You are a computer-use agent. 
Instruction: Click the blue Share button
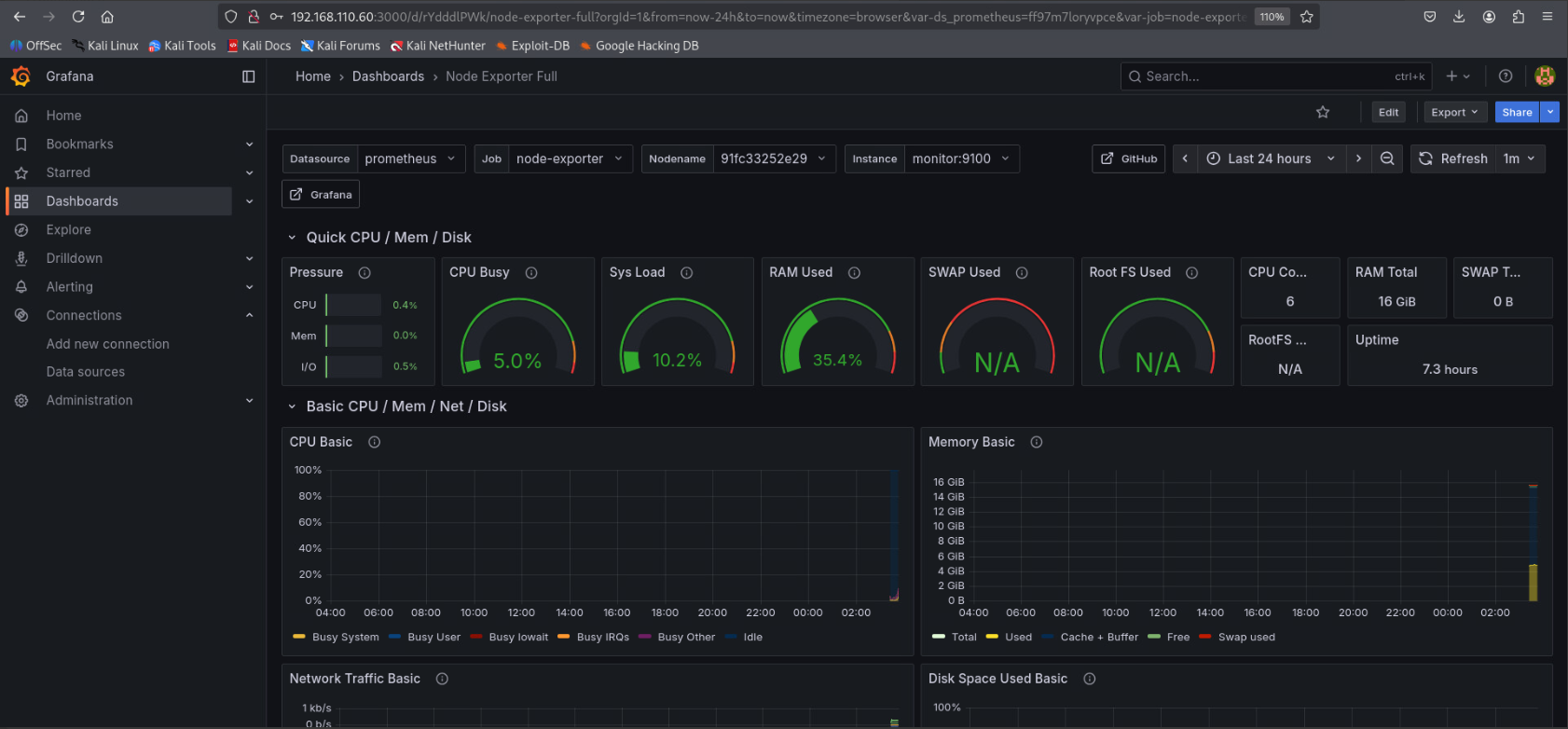click(1517, 113)
